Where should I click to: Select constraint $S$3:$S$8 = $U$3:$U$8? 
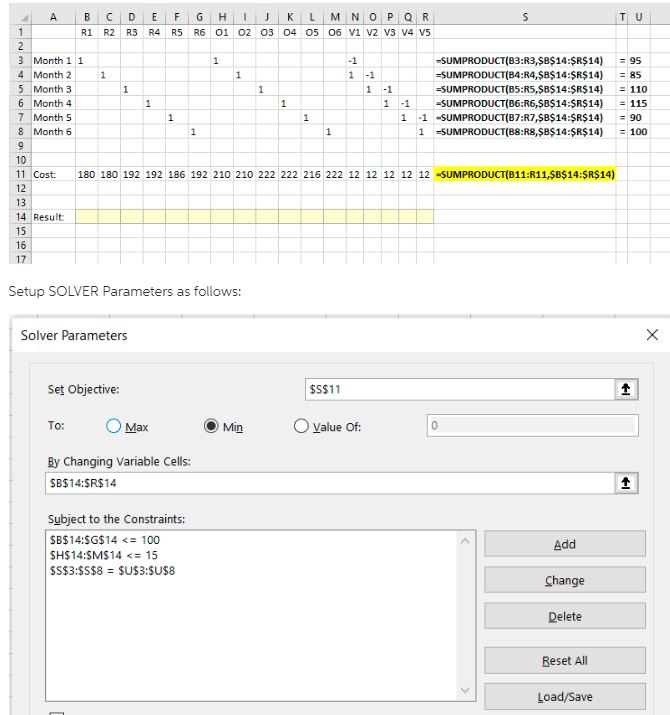click(112, 570)
